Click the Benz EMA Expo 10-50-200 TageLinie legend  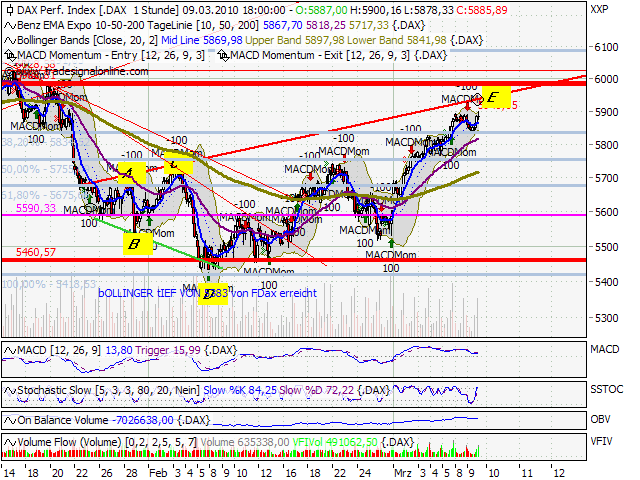(138, 26)
